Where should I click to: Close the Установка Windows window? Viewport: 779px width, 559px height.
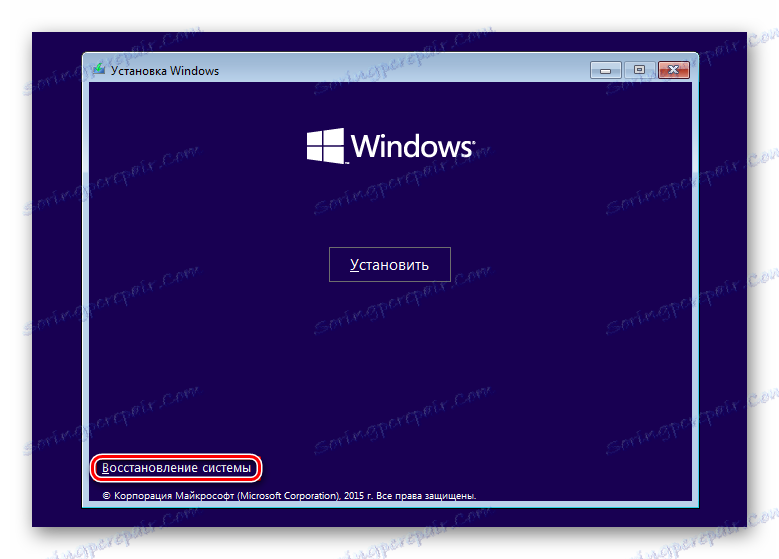(674, 70)
